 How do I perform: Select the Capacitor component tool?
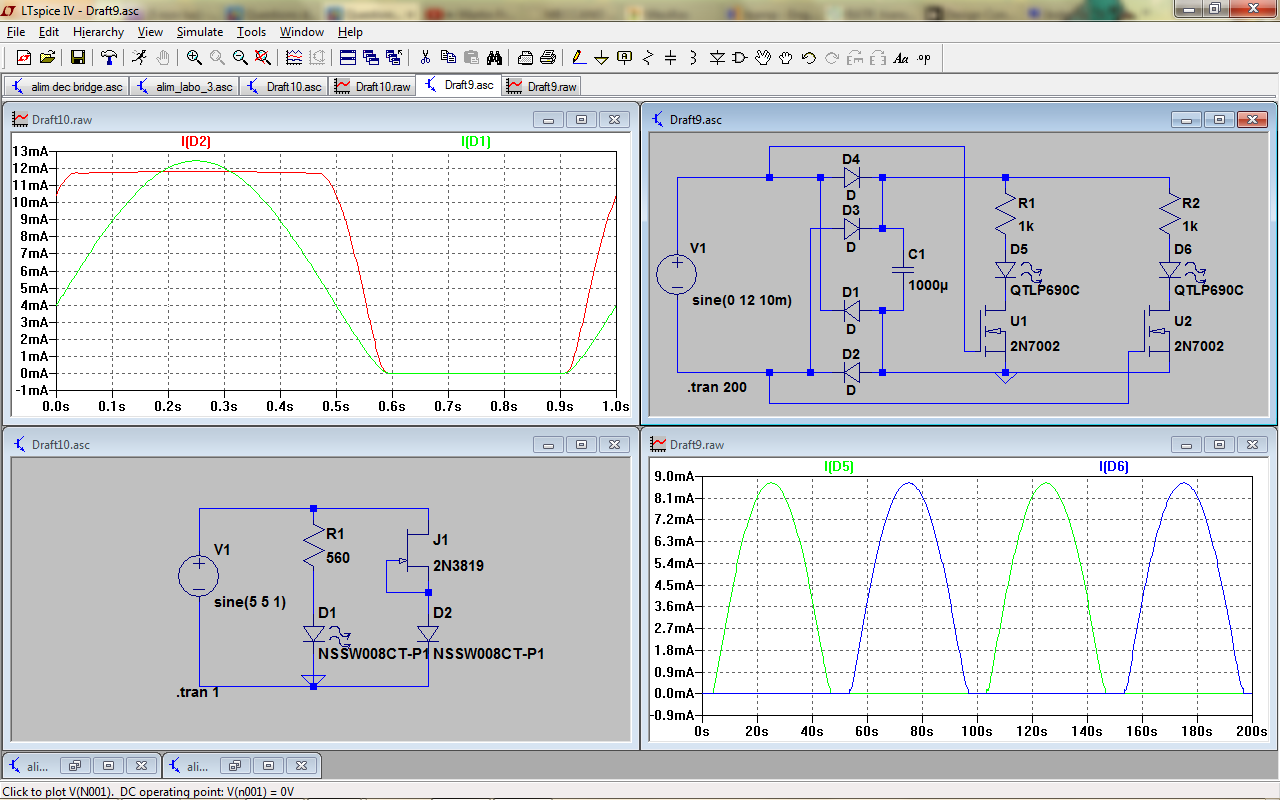pos(671,57)
